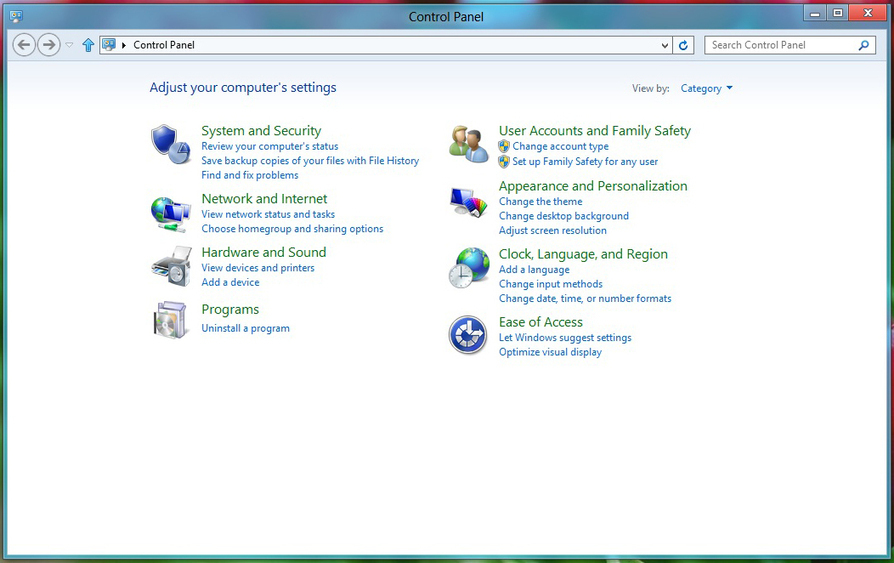Open the address bar history dropdown arrow
The height and width of the screenshot is (563, 894).
click(x=666, y=45)
